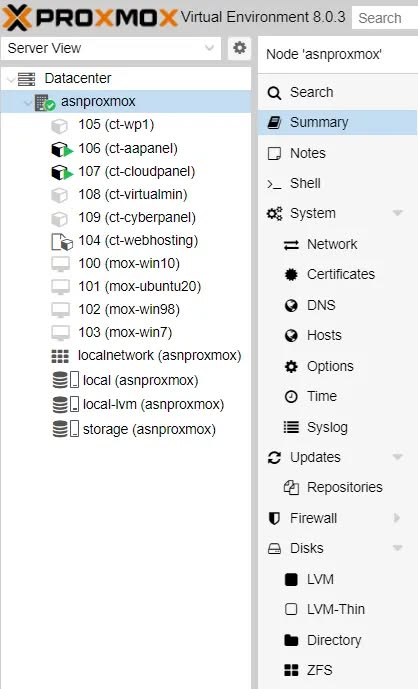This screenshot has height=689, width=418.
Task: Click the gear icon beside Options
Action: point(291,366)
